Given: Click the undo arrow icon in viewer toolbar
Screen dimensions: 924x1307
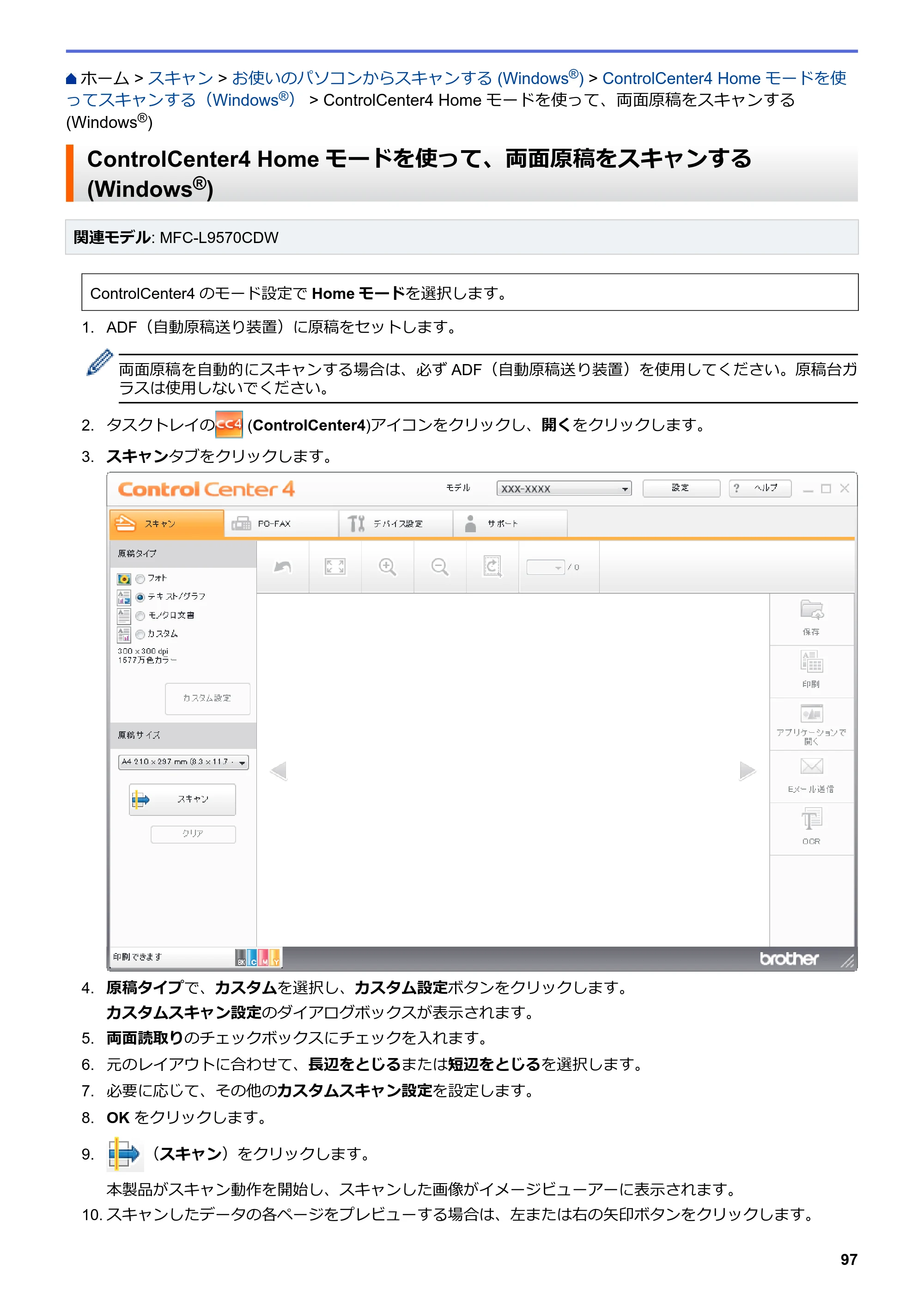Looking at the screenshot, I should coord(282,567).
